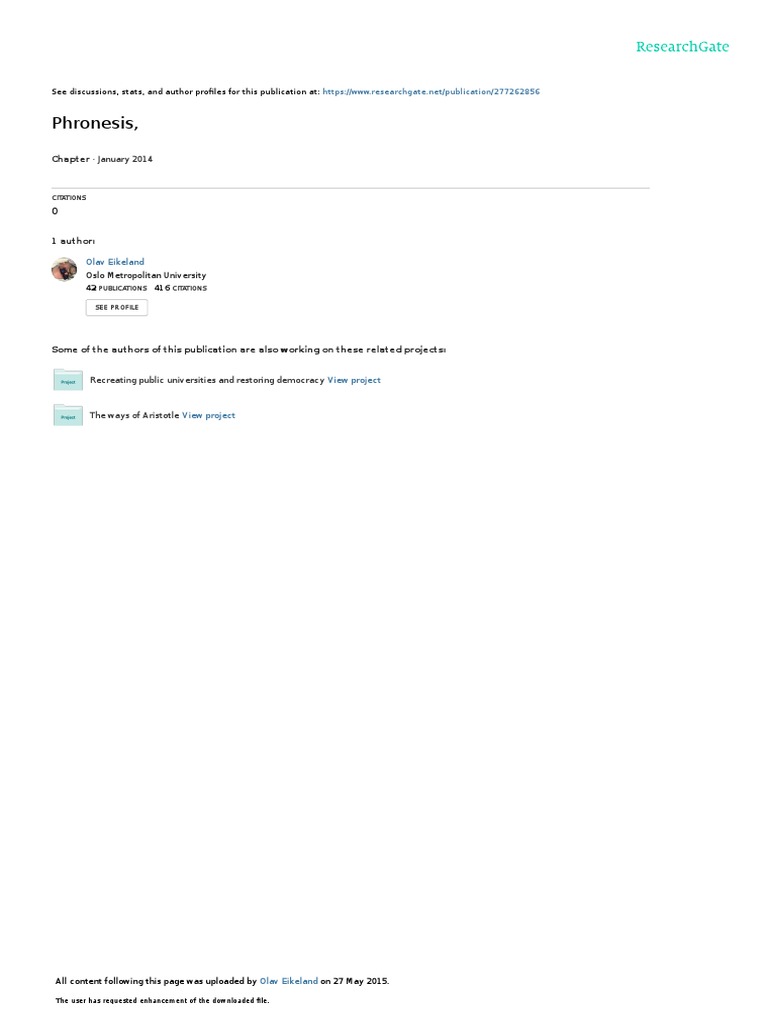
Task: Click the ResearchGate logo
Action: (x=682, y=46)
